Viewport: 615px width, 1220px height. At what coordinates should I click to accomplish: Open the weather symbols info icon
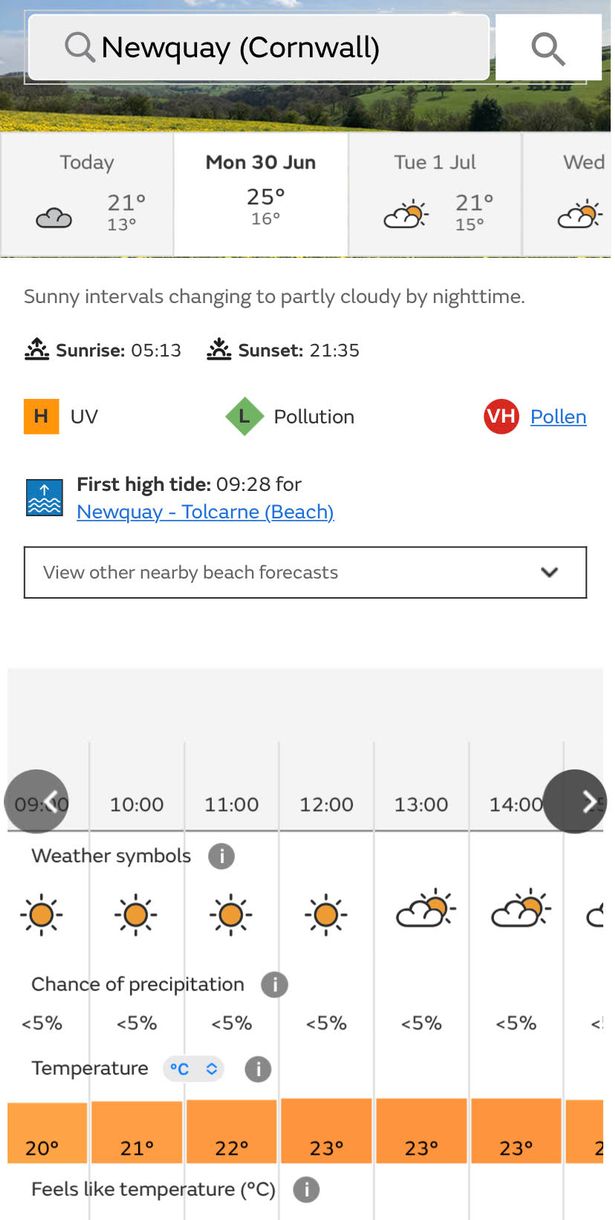click(x=221, y=856)
